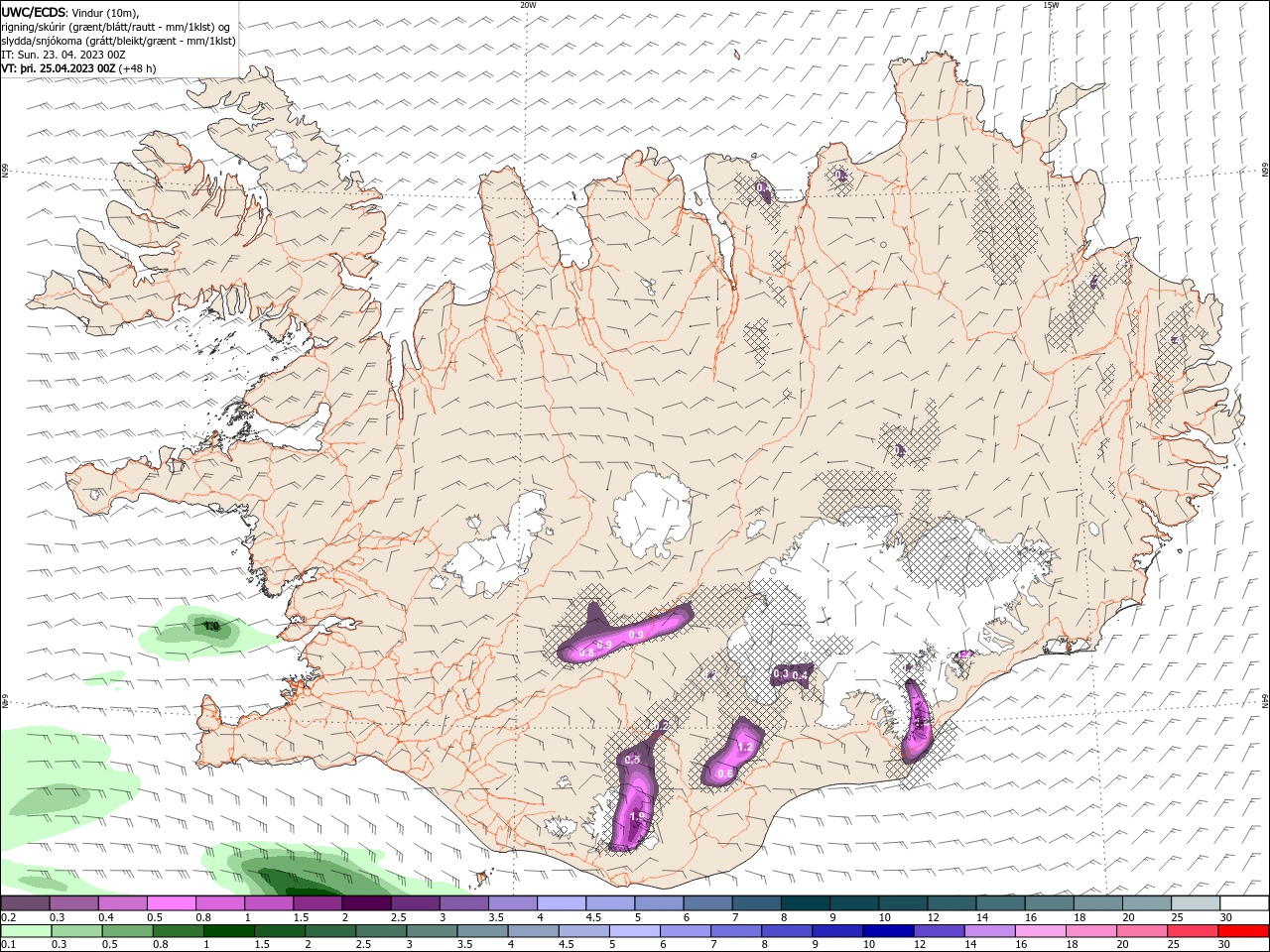Click the snow-scale swatch between 1 and 1.5
The image size is (1270, 952).
tap(268, 903)
